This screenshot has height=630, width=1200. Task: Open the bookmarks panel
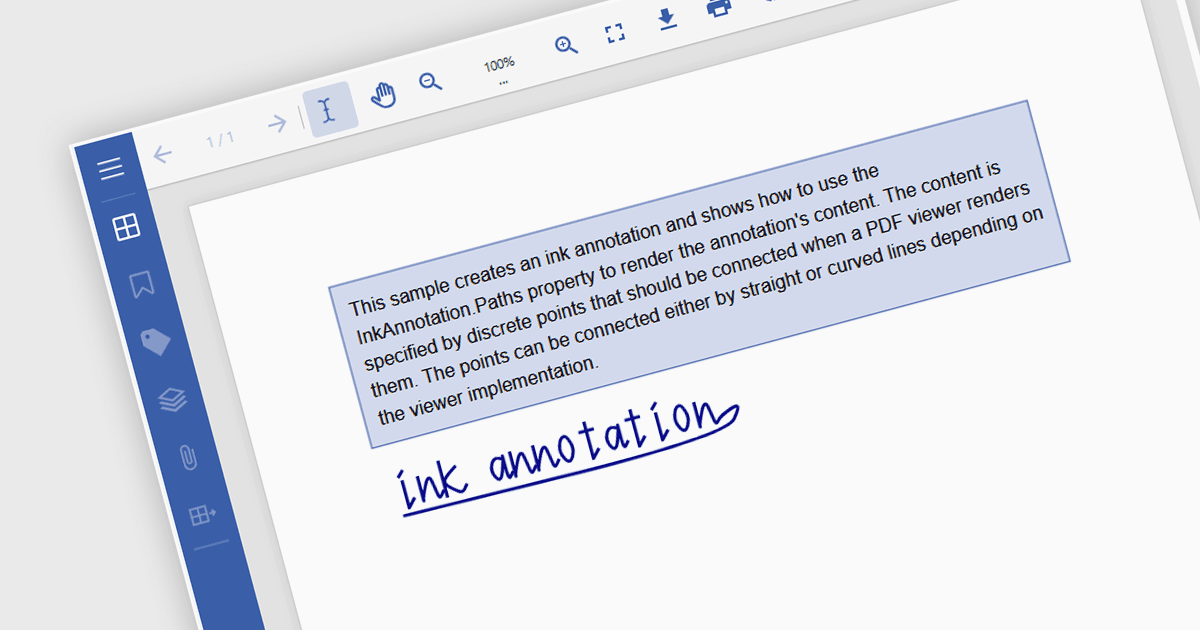[x=142, y=284]
